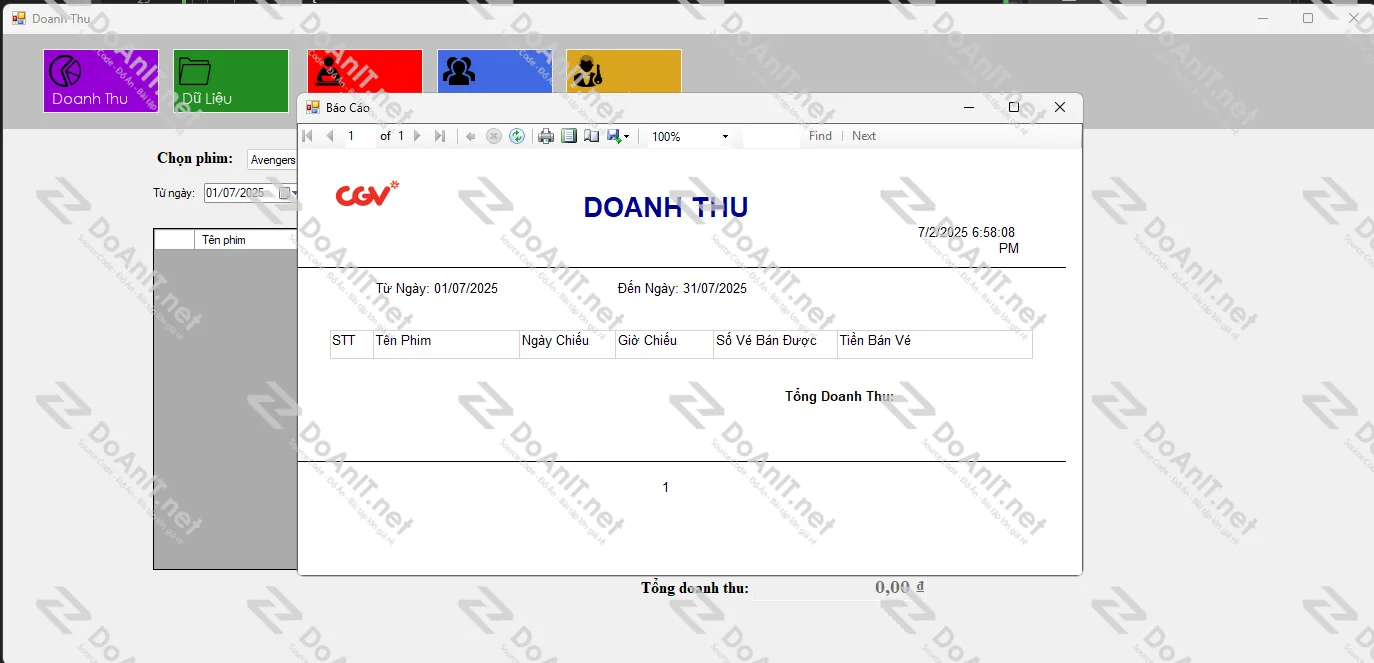This screenshot has height=663, width=1374.
Task: Jump to the last page of the report
Action: (x=440, y=136)
